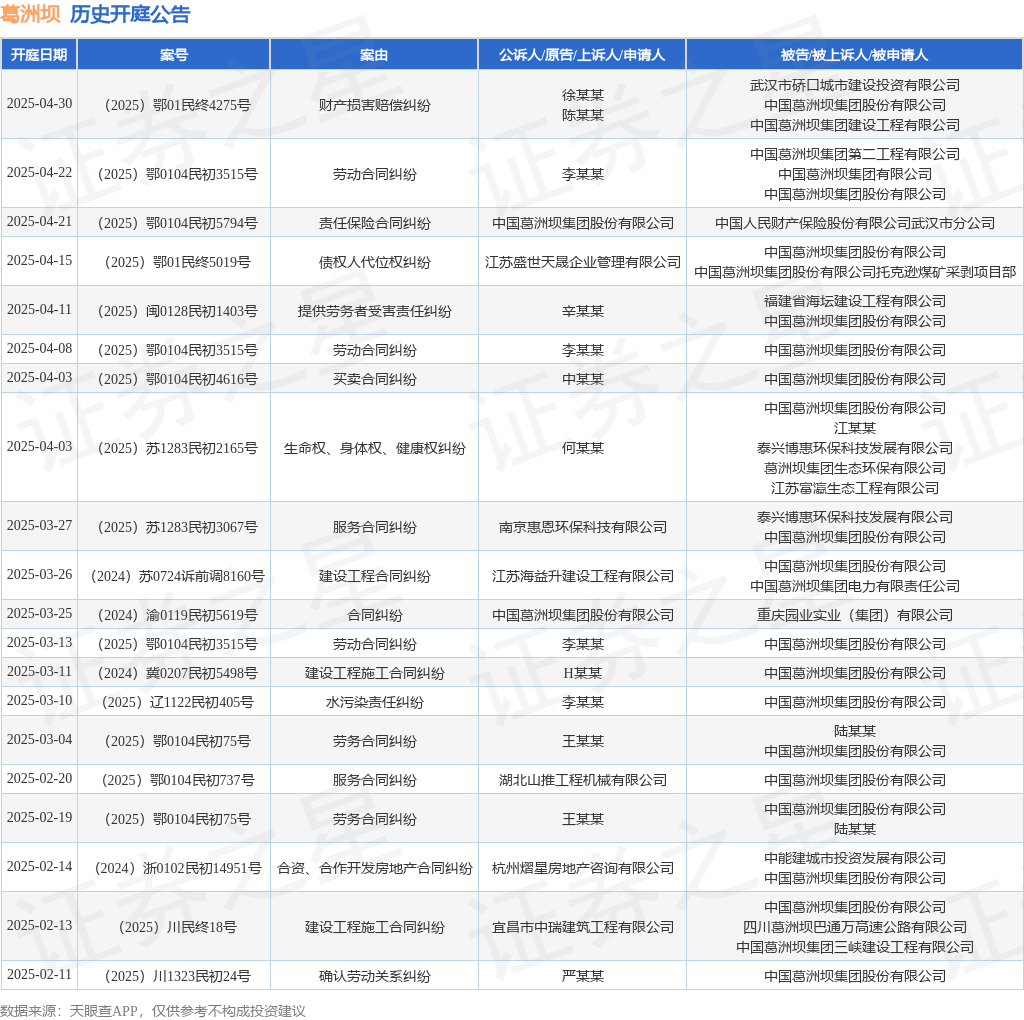The image size is (1024, 1020).
Task: Click defendant 中国人民财产保险股份有限公司武汉市分公司
Action: click(x=854, y=223)
